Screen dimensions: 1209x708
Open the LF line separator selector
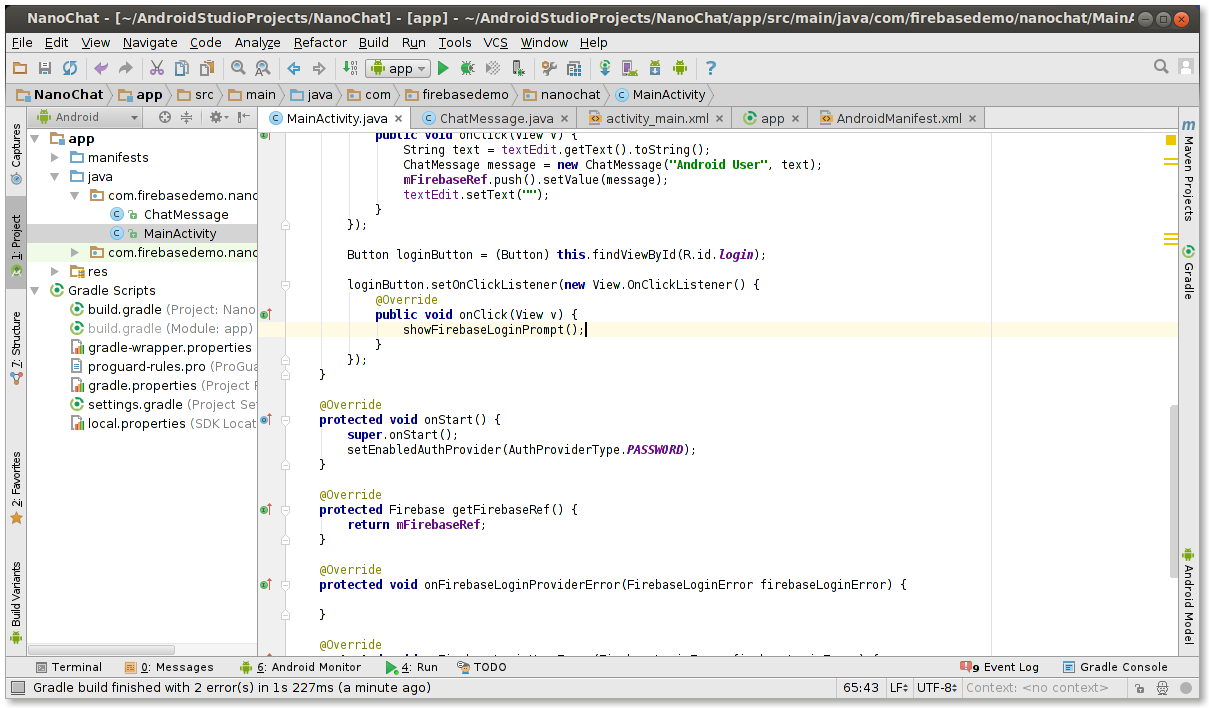899,687
